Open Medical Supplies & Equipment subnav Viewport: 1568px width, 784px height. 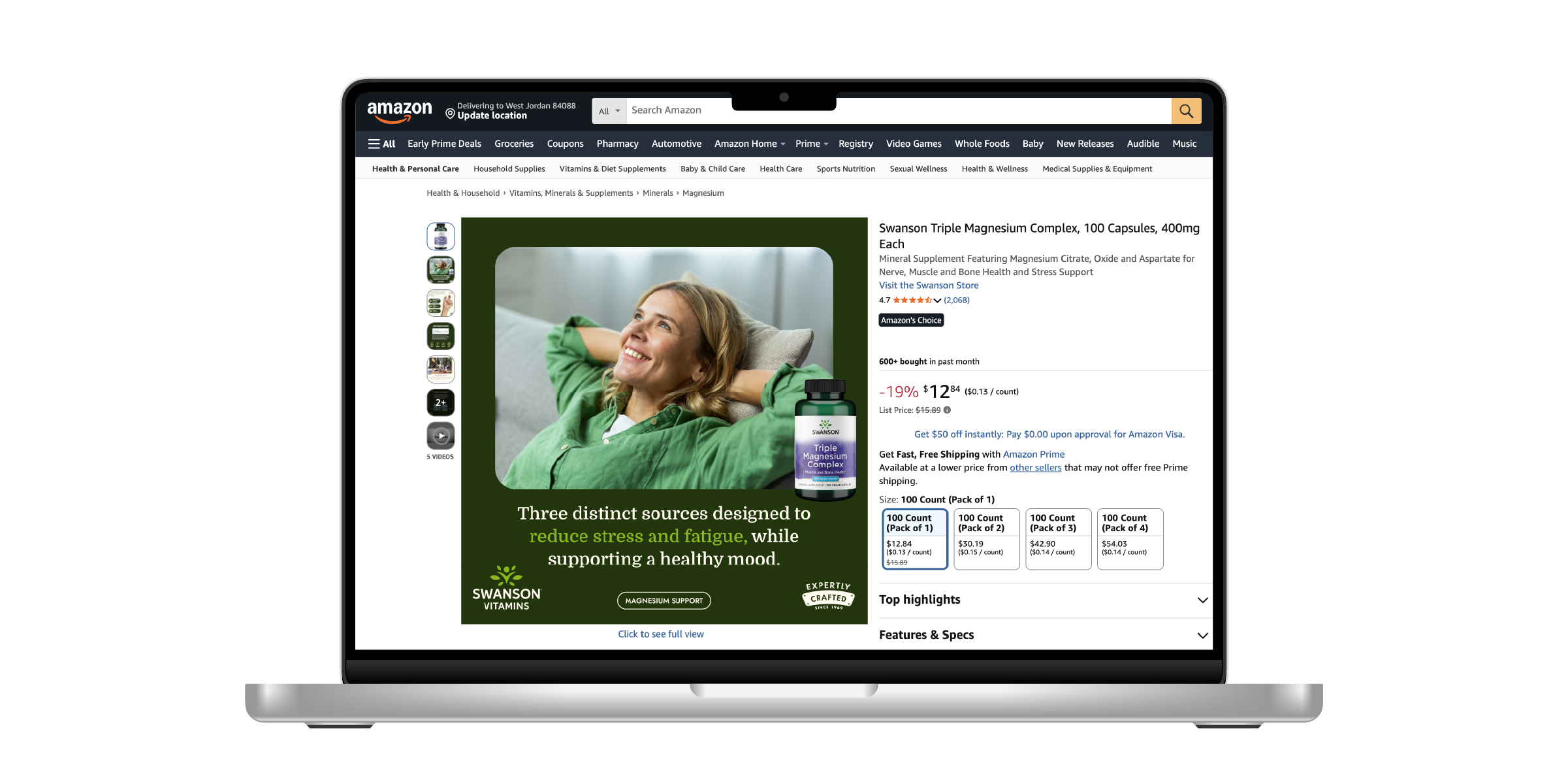[x=1097, y=169]
